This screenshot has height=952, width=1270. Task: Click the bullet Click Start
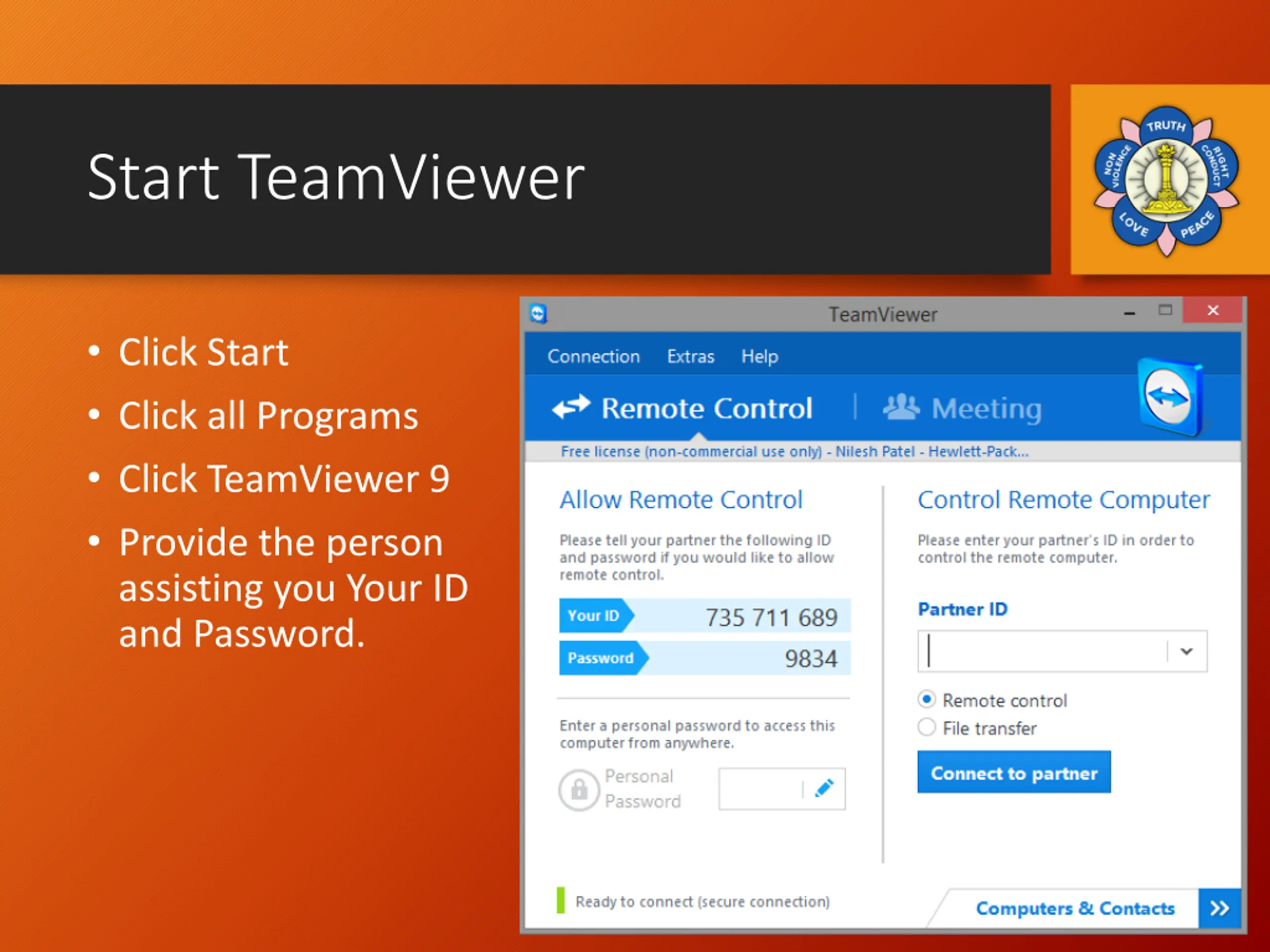point(203,352)
